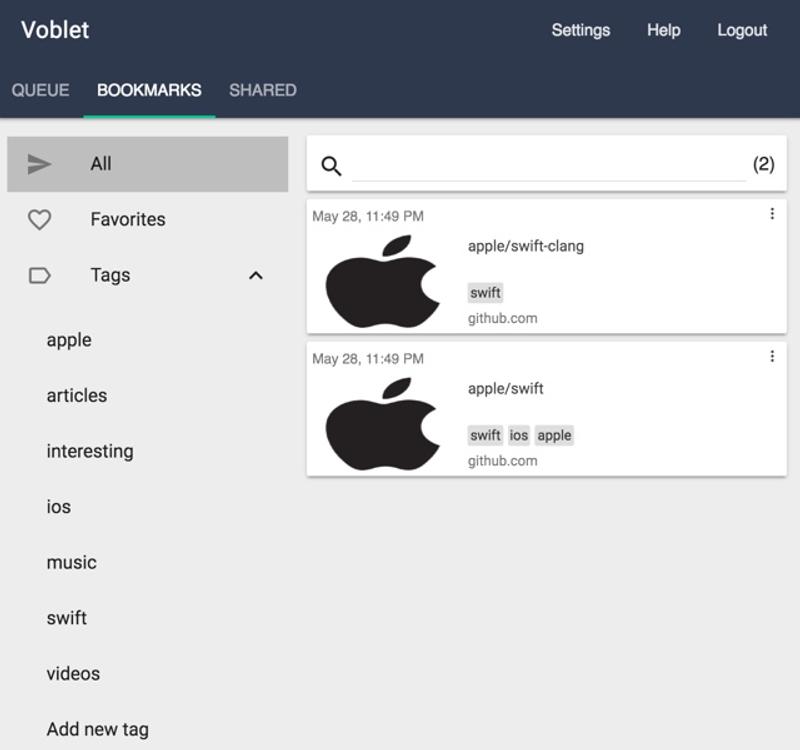Click the Apple logo thumbnail of apple/swift
Viewport: 800px width, 750px height.
pos(381,424)
